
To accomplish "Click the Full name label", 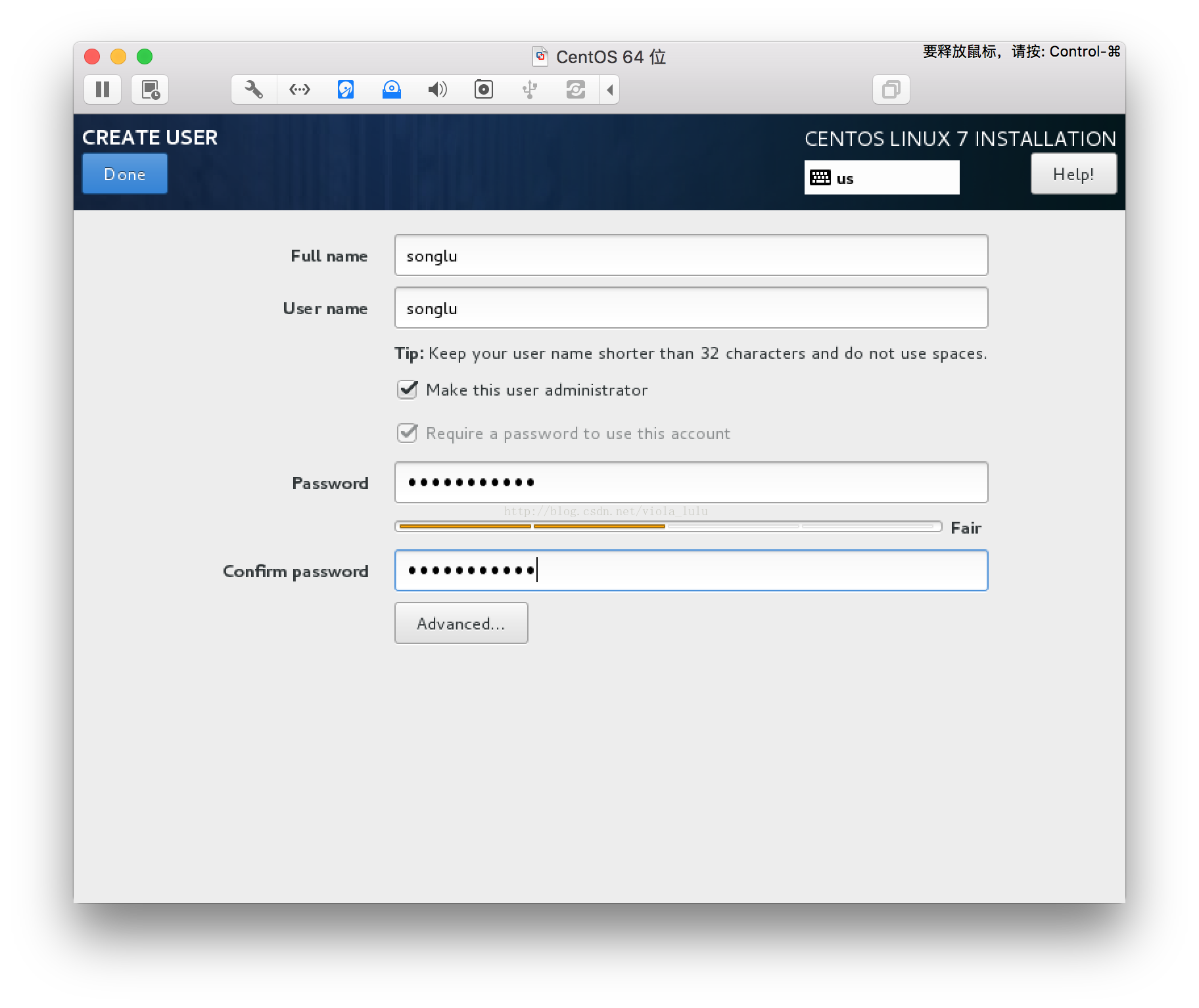I will pyautogui.click(x=329, y=256).
